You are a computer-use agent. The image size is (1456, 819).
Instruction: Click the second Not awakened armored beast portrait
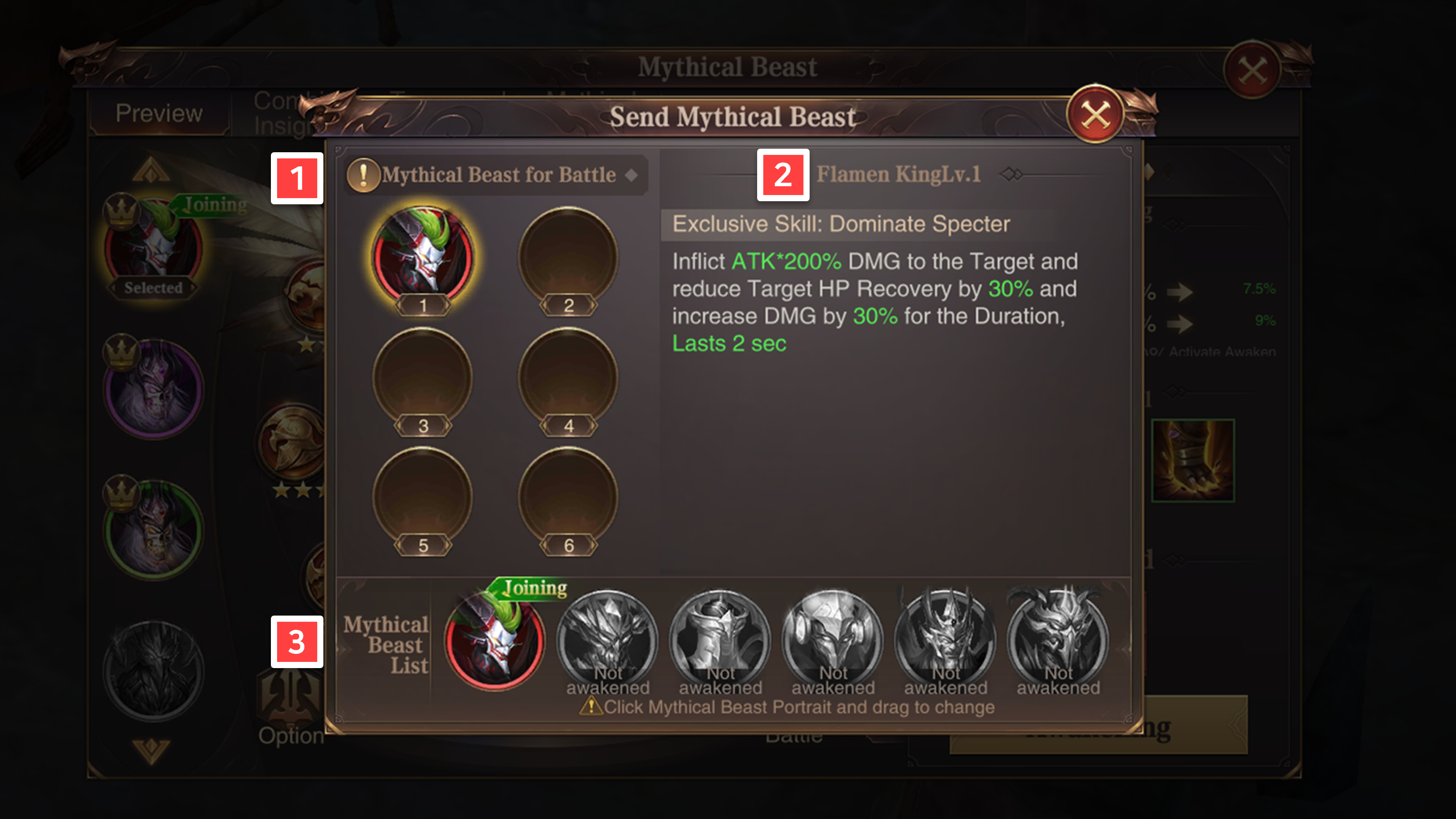coord(720,640)
